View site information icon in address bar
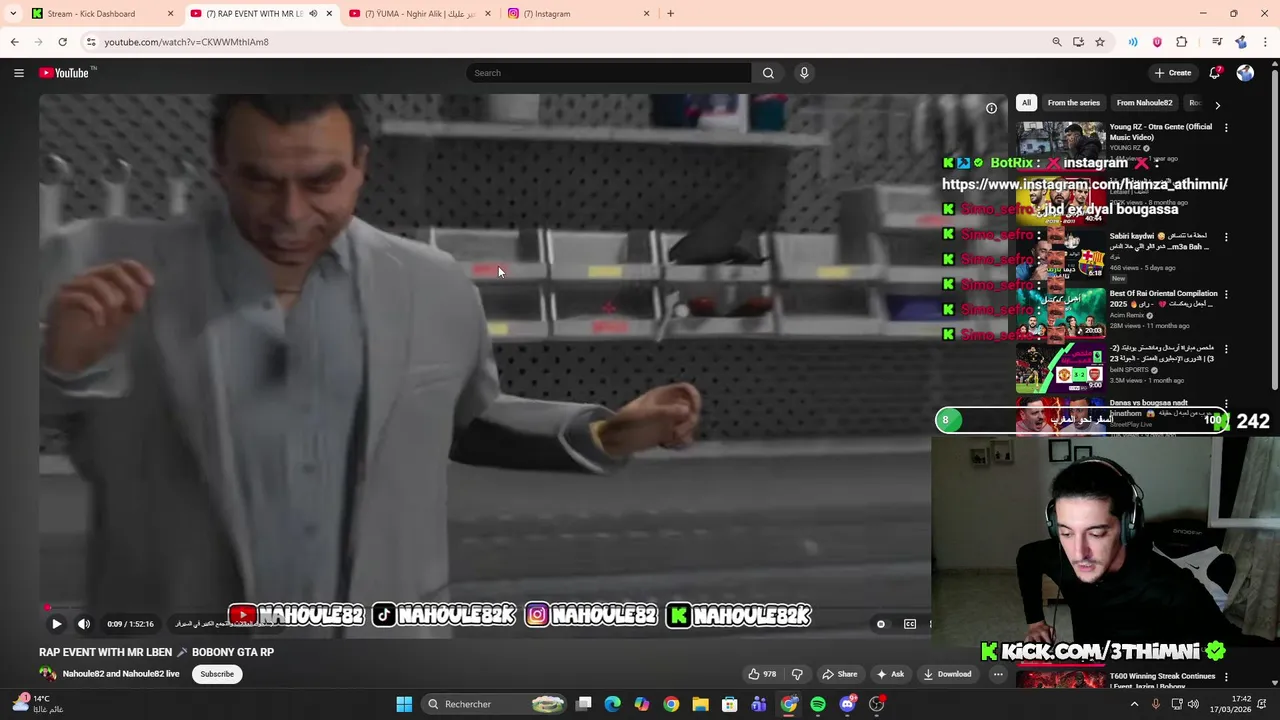1280x720 pixels. [x=91, y=42]
